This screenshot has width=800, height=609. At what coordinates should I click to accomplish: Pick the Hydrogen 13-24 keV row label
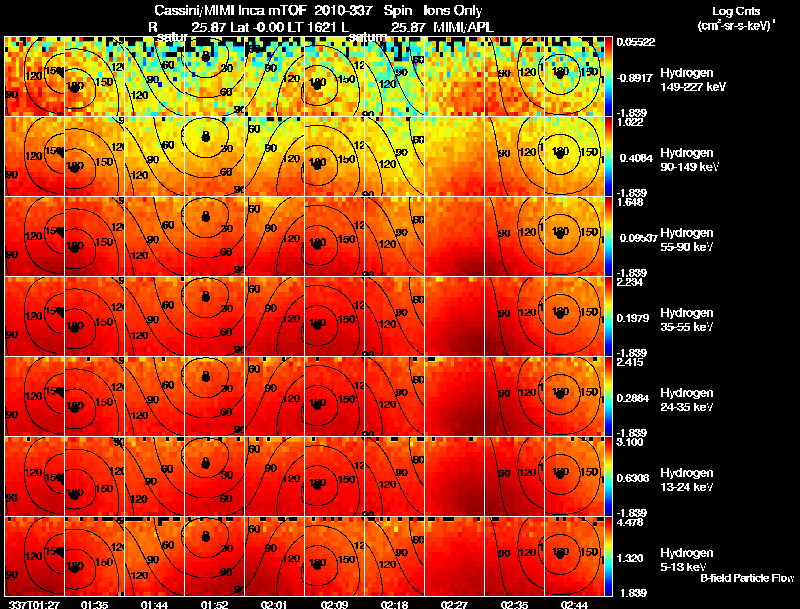click(x=686, y=480)
